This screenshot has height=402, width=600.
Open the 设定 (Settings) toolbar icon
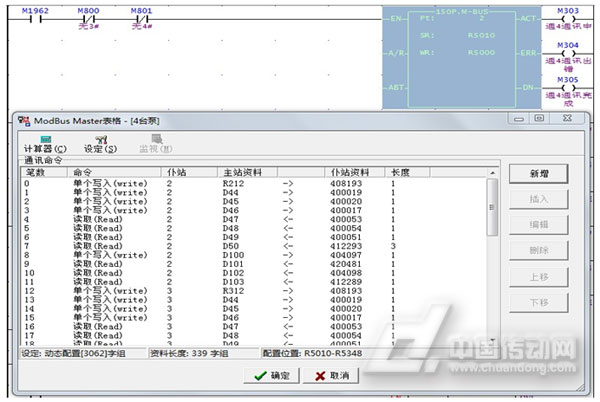pos(100,144)
